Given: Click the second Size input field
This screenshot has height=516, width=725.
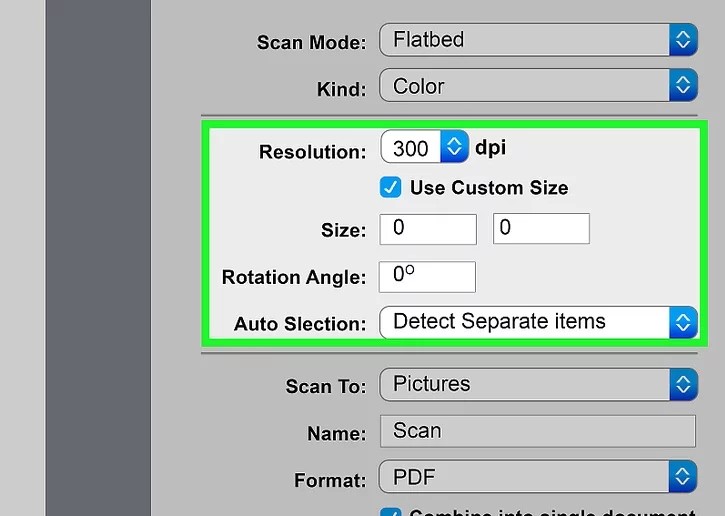Looking at the screenshot, I should (541, 229).
